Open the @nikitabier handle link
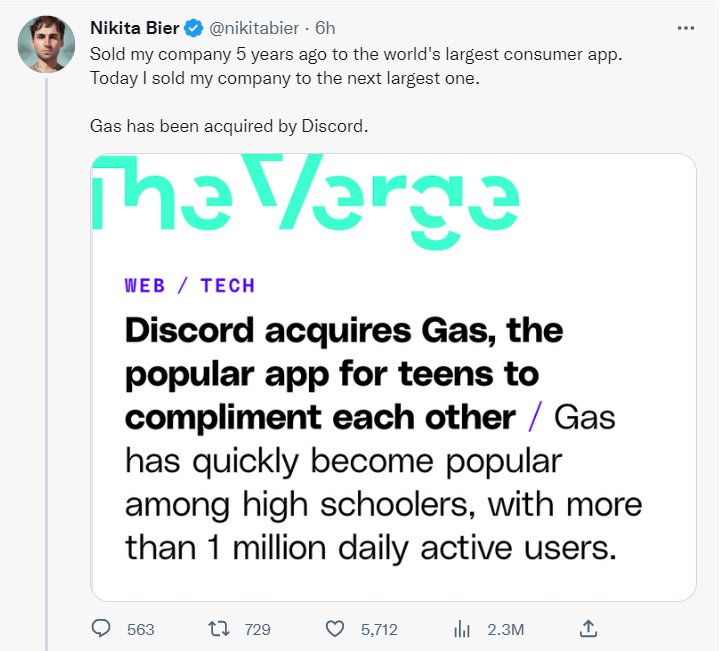Image resolution: width=726 pixels, height=651 pixels. 254,28
